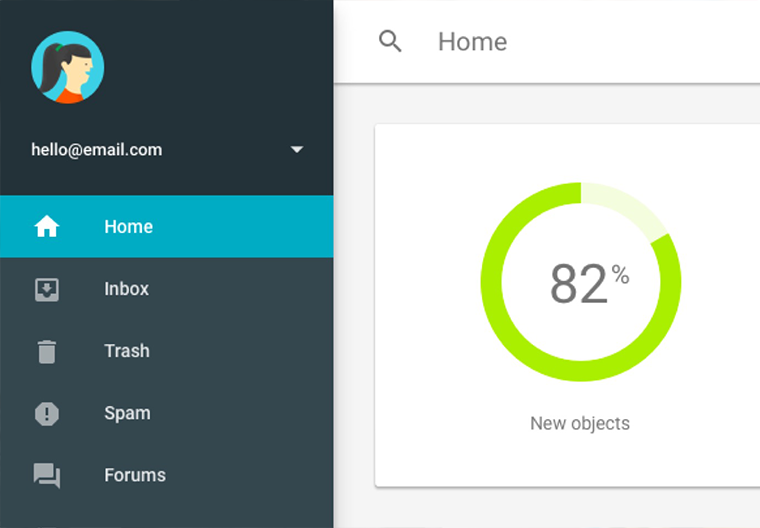This screenshot has width=760, height=528.
Task: Click the Inbox tray icon
Action: (47, 289)
